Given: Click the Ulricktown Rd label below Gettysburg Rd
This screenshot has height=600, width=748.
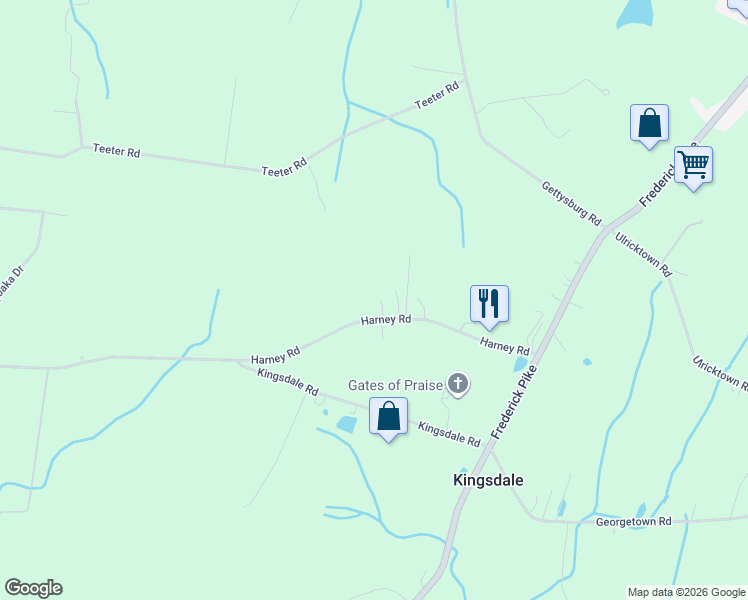Looking at the screenshot, I should point(644,255).
